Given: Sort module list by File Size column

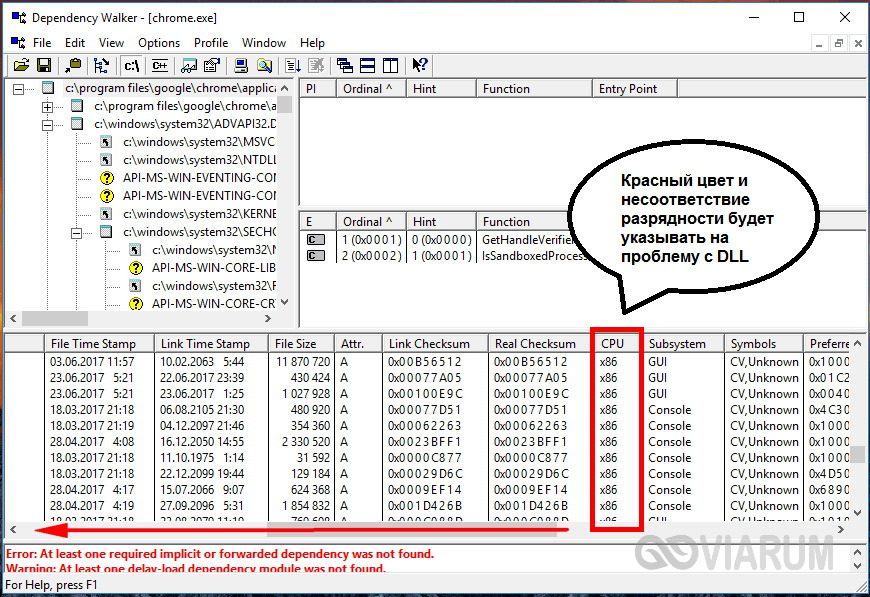Looking at the screenshot, I should (x=301, y=343).
